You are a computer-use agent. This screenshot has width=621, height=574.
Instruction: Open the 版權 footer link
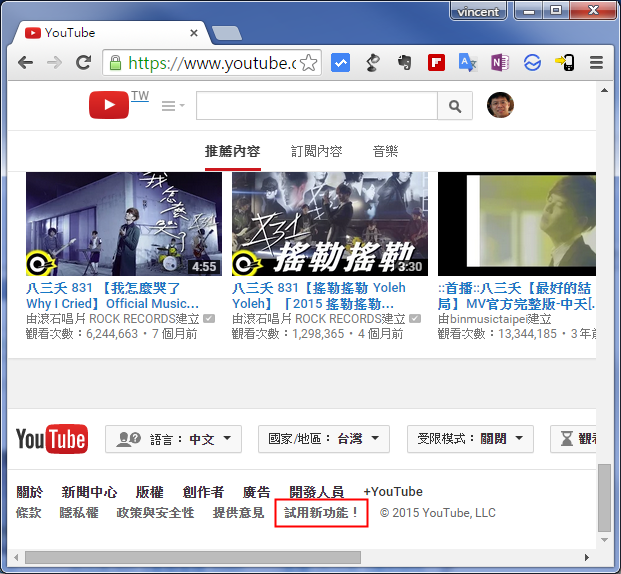149,492
